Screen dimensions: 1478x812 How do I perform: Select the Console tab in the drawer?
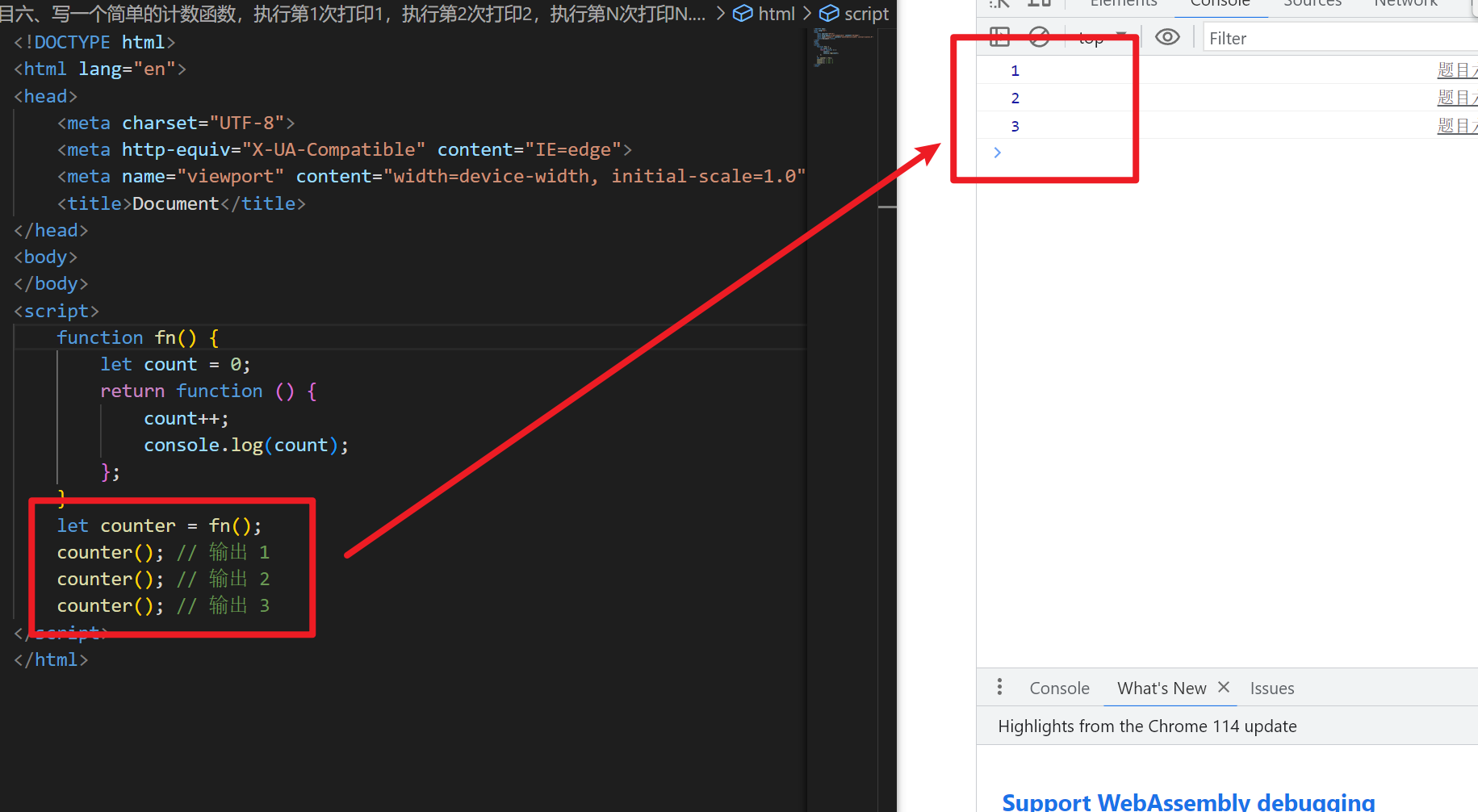point(1059,689)
